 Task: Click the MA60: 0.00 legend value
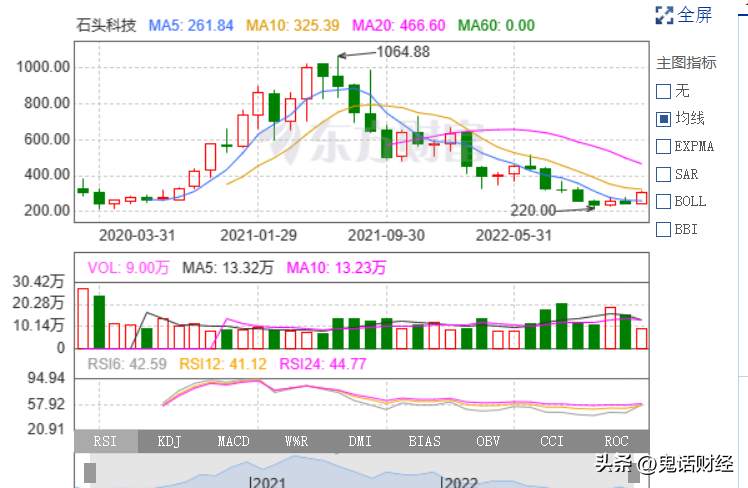[497, 25]
